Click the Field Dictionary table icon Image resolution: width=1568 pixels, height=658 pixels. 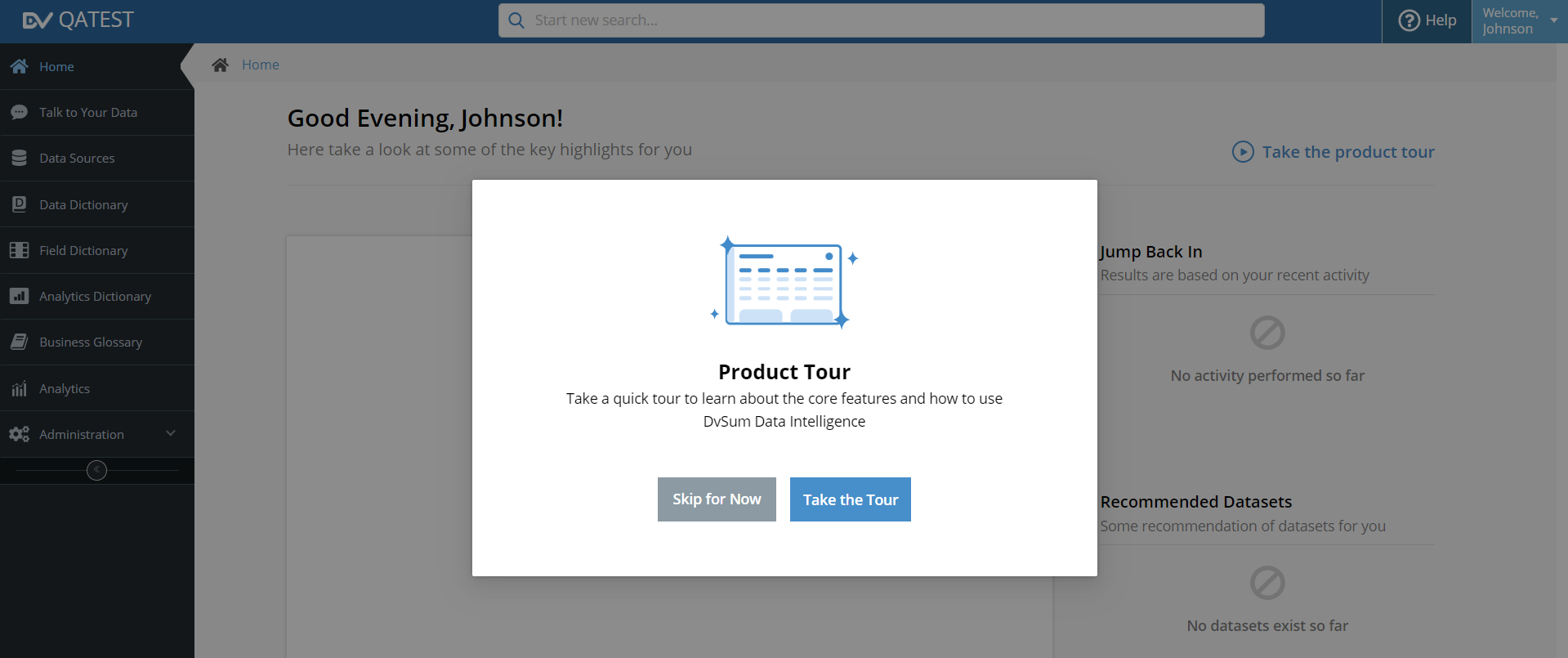click(x=20, y=250)
